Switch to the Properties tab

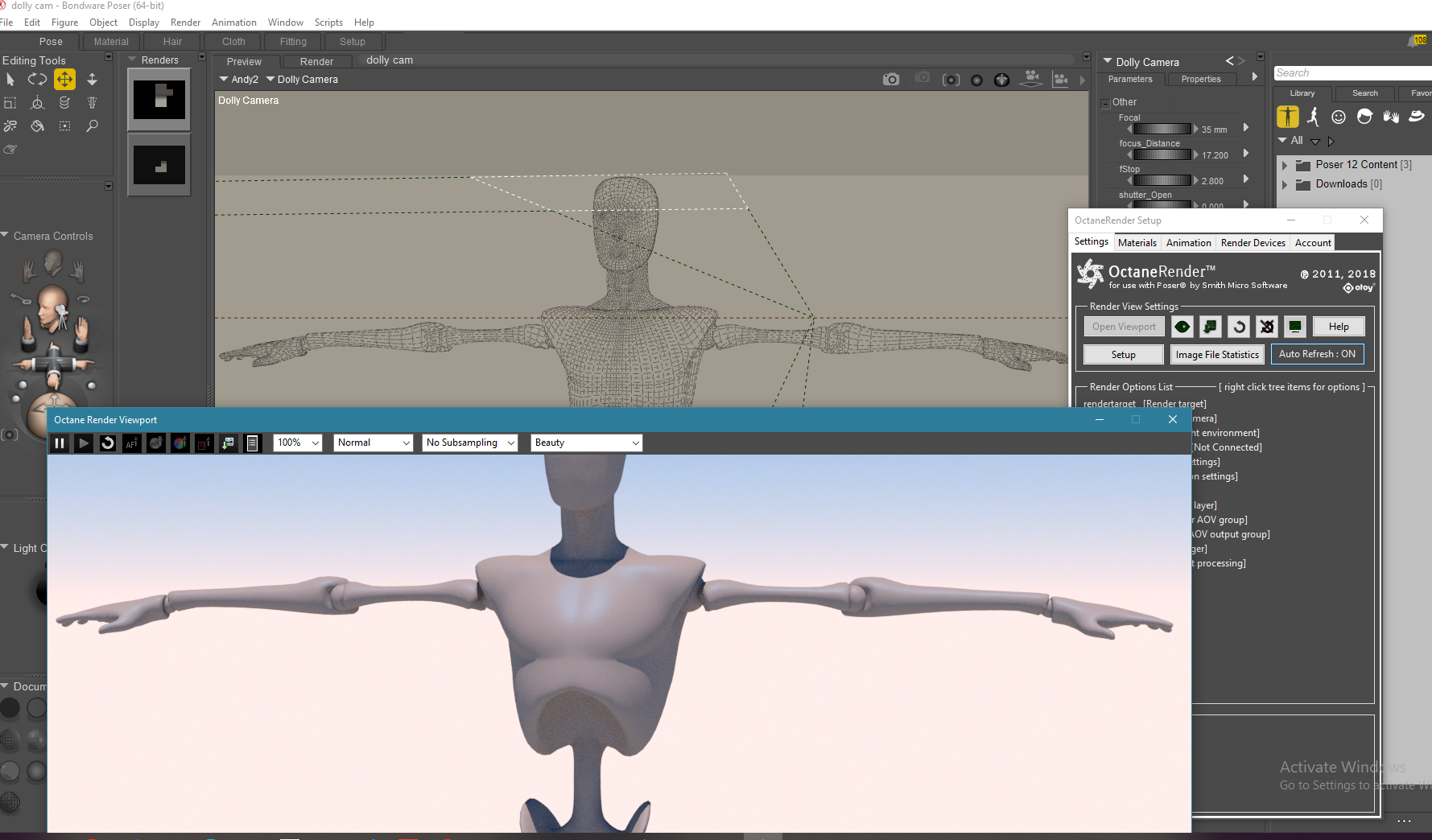pyautogui.click(x=1201, y=79)
